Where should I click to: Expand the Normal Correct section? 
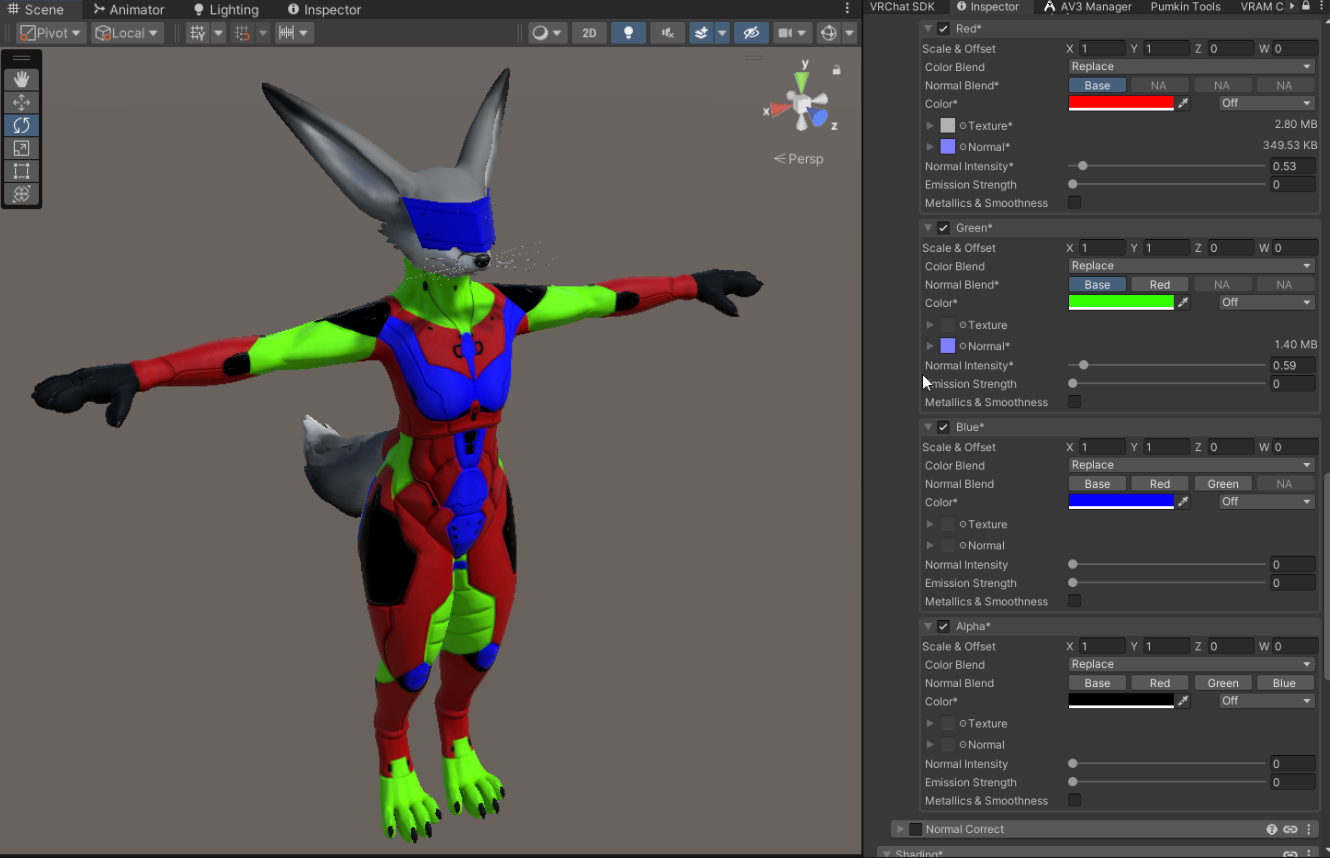coord(900,829)
